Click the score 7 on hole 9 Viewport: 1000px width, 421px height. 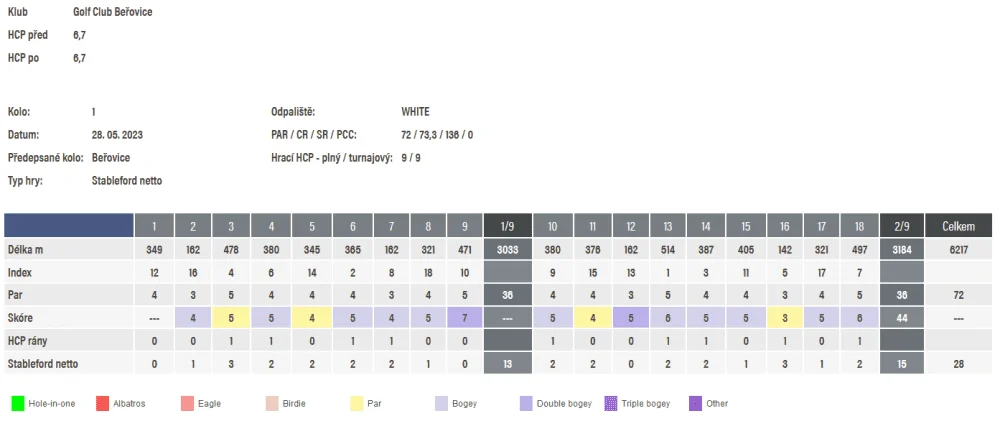click(x=464, y=318)
